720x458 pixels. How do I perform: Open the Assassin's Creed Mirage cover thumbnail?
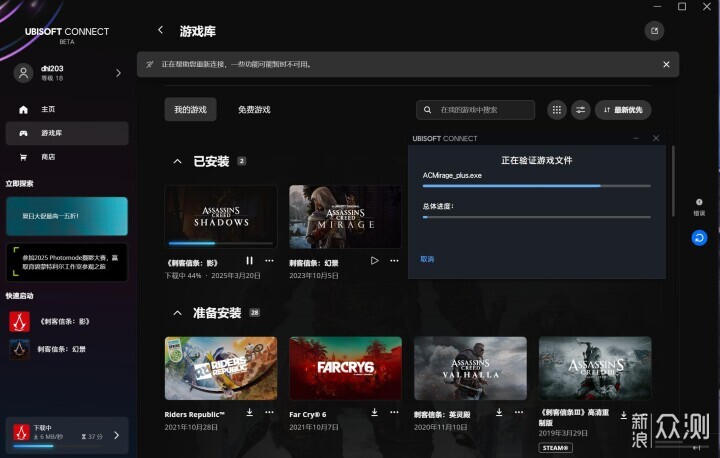pos(345,216)
